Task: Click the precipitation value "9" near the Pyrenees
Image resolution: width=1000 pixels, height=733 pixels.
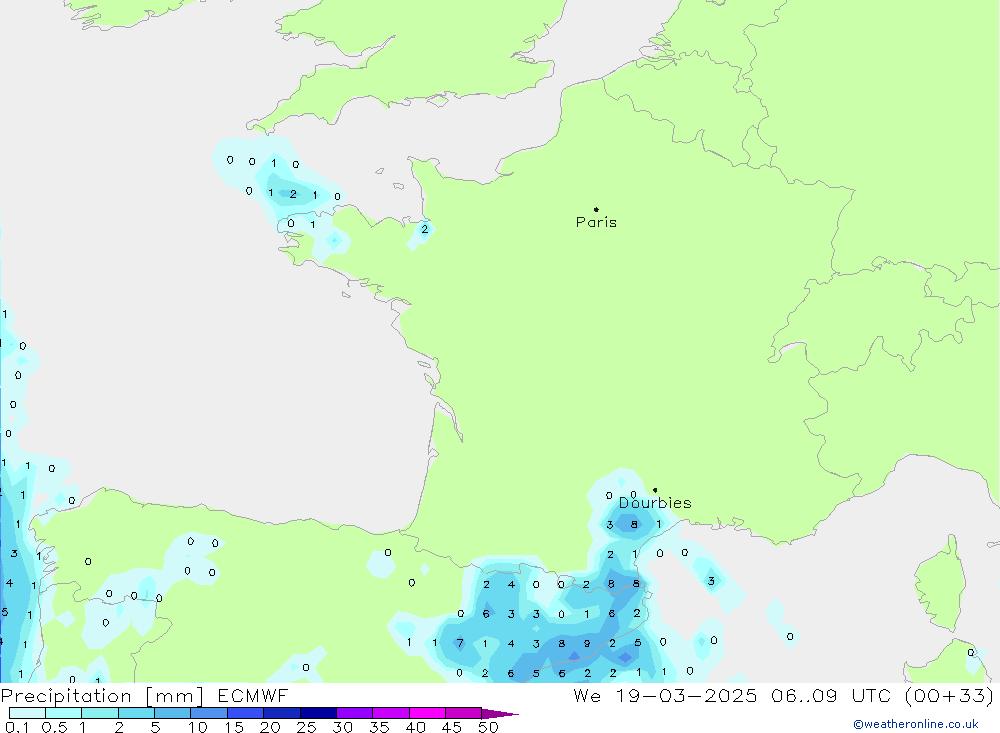Action: click(587, 644)
